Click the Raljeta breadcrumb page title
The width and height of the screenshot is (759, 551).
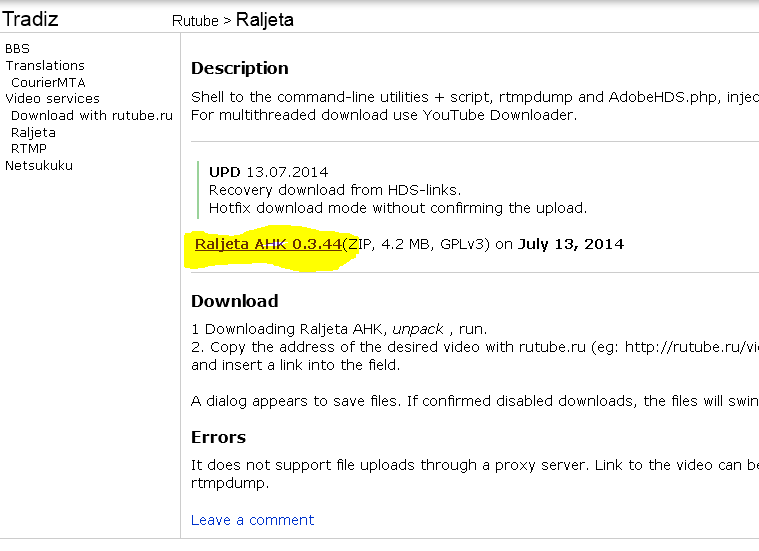264,19
